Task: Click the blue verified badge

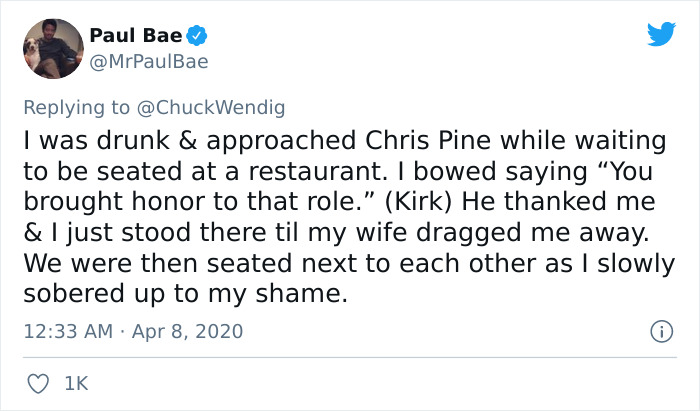Action: (x=196, y=36)
